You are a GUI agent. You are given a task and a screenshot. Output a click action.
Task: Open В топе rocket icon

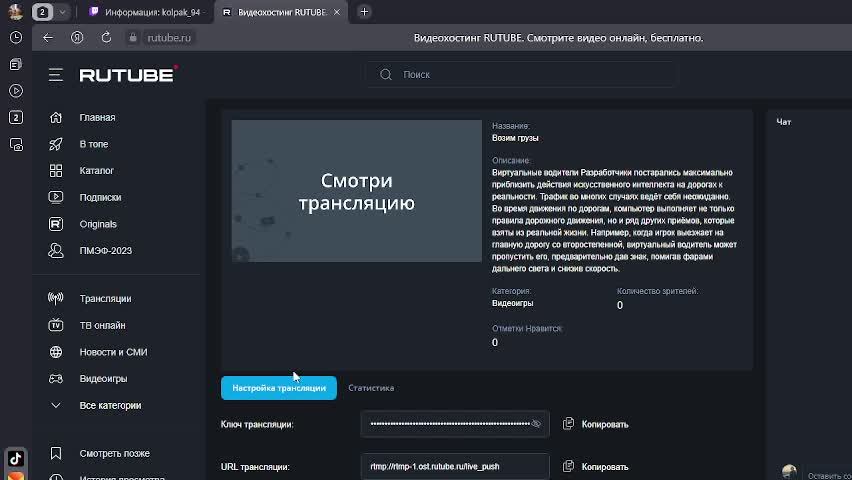pos(55,144)
